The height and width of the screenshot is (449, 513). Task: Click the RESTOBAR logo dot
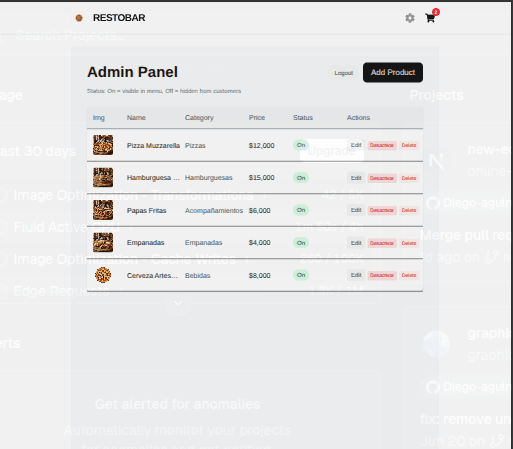(x=79, y=18)
